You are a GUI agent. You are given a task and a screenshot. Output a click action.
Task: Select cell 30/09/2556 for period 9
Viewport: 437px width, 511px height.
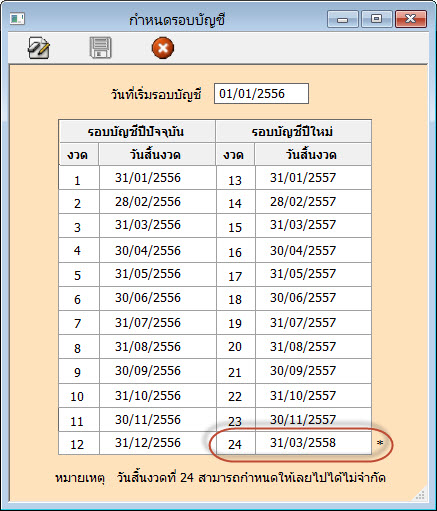click(x=158, y=371)
